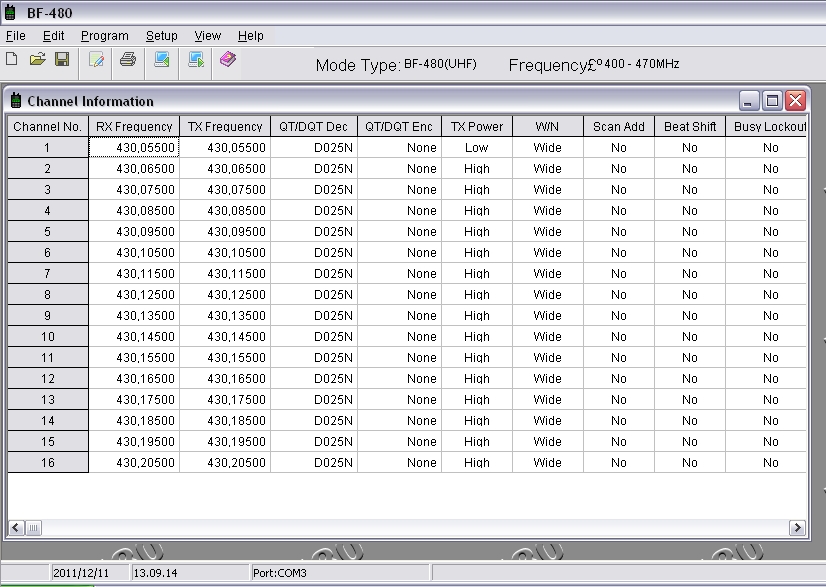Screen dimensions: 826x587
Task: Click the RX Frequency column header
Action: [134, 126]
